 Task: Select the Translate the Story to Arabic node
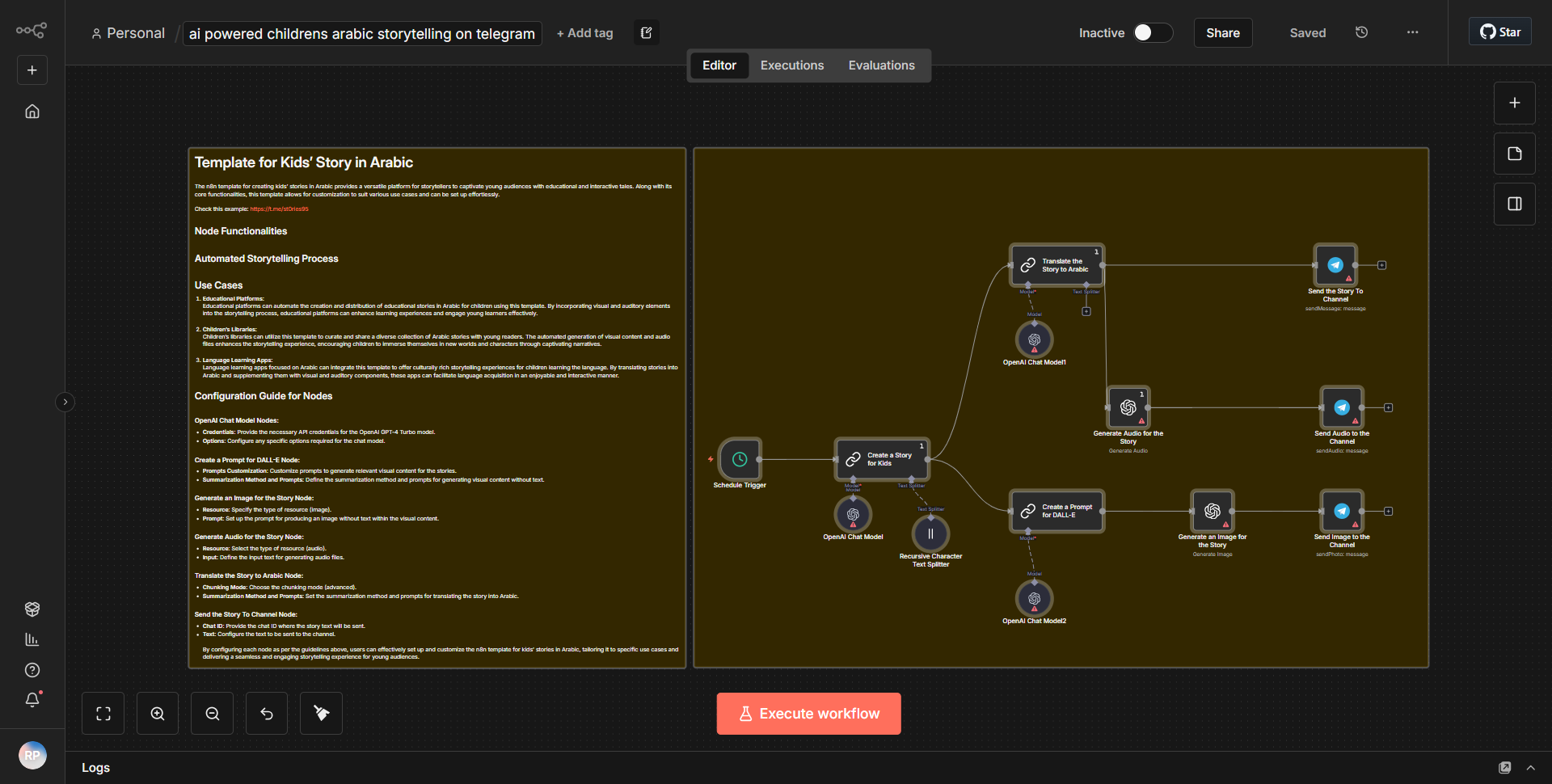pyautogui.click(x=1057, y=265)
